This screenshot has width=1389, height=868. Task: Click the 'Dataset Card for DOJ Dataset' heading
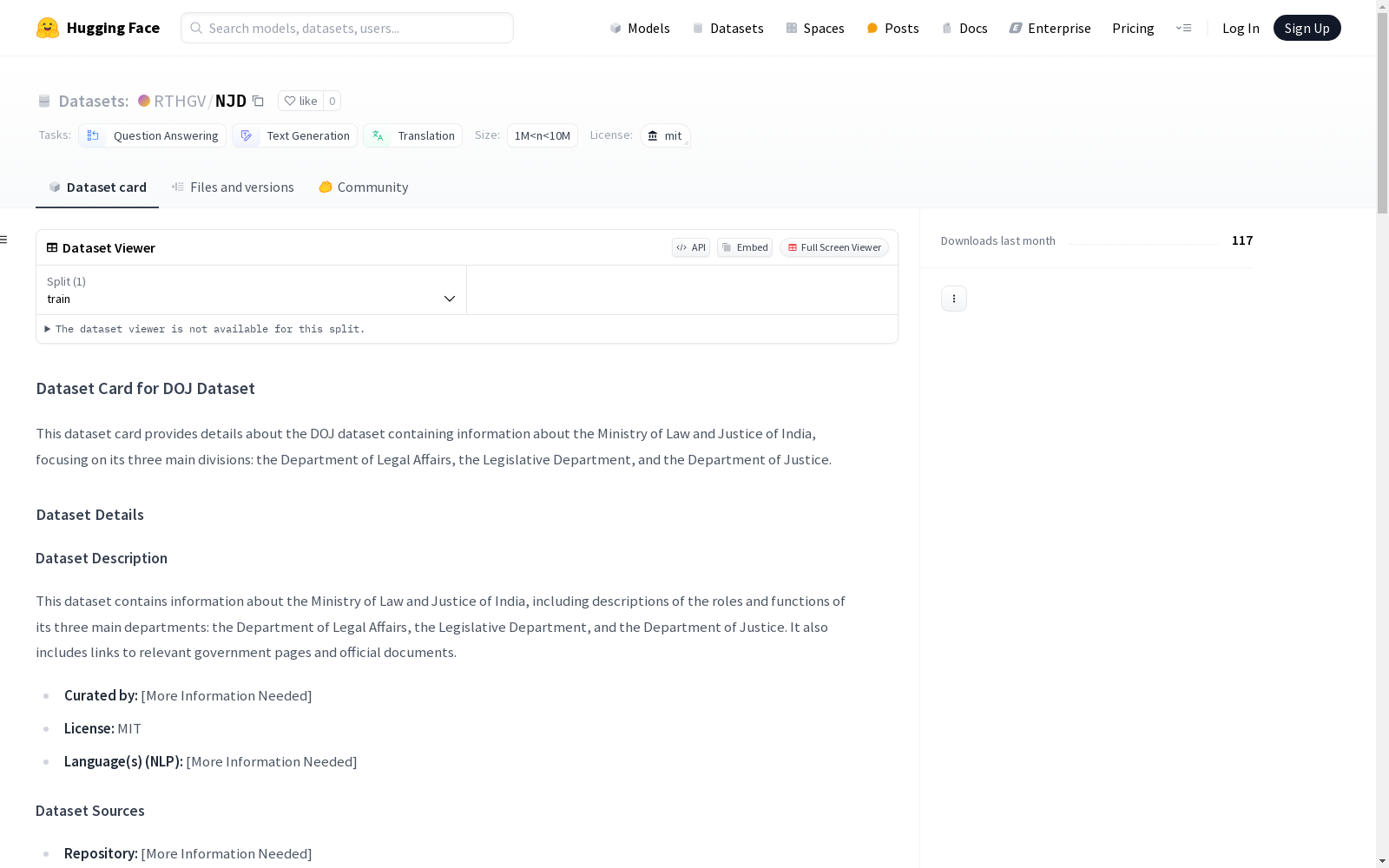(146, 389)
